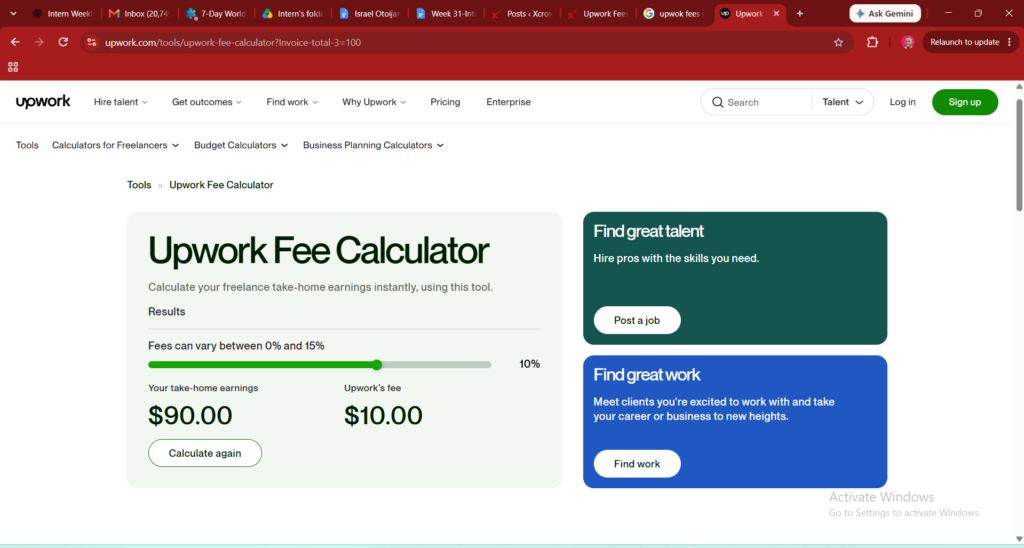The image size is (1024, 548).
Task: Click the Post a job button
Action: pos(637,320)
